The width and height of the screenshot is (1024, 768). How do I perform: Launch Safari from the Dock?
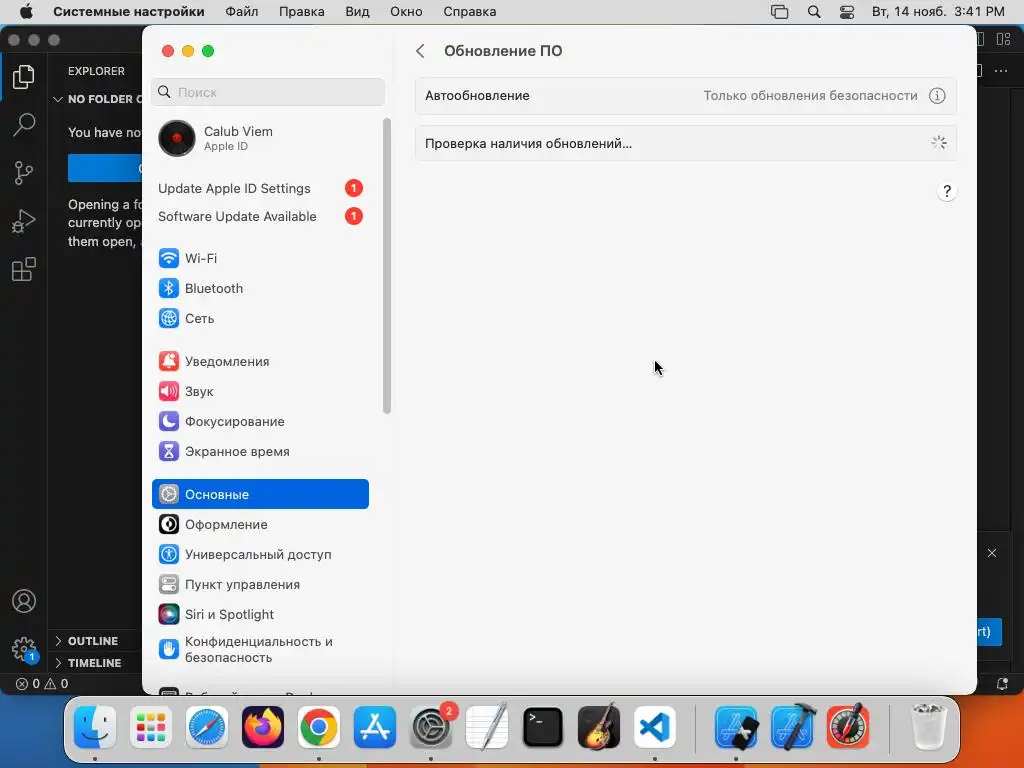(x=207, y=727)
